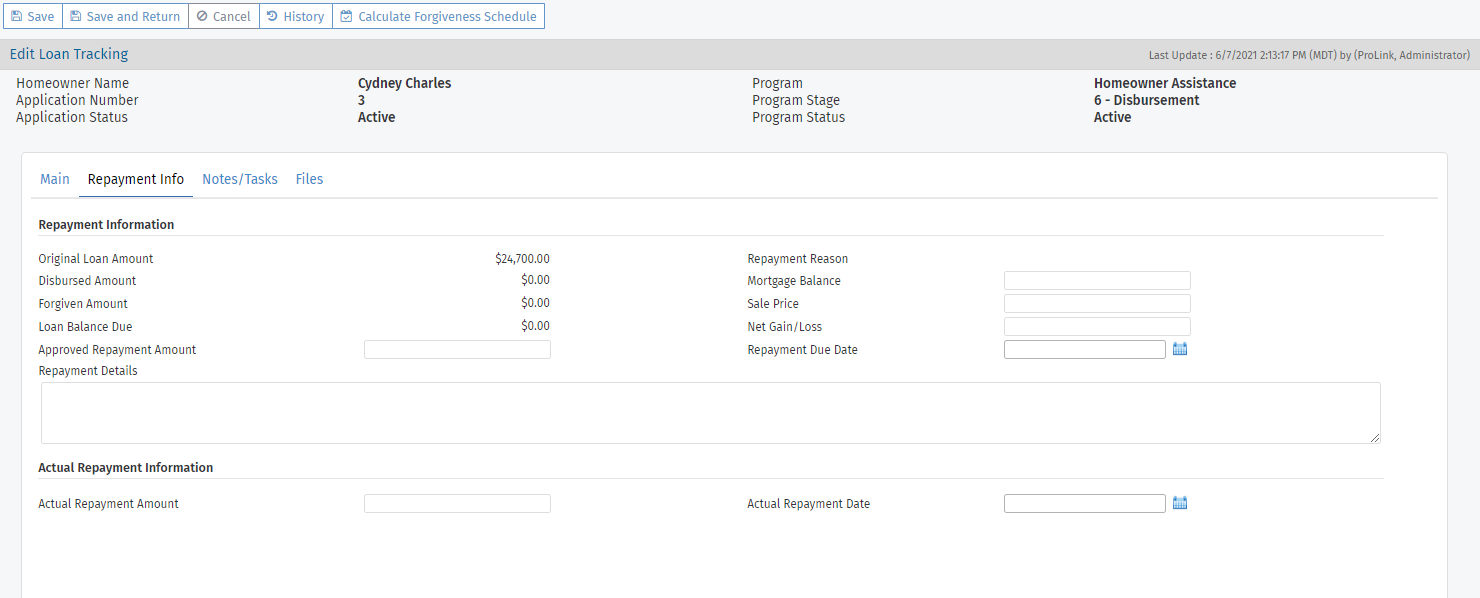Click the Approved Repayment Amount field
The image size is (1480, 598).
pos(457,348)
